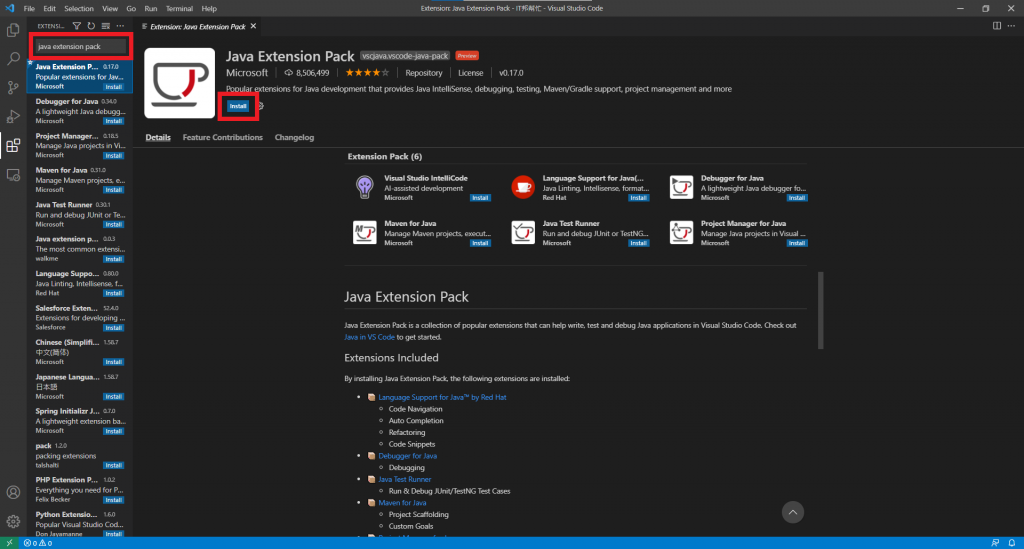Select the Extensions view icon
The height and width of the screenshot is (549, 1024).
pyautogui.click(x=13, y=146)
